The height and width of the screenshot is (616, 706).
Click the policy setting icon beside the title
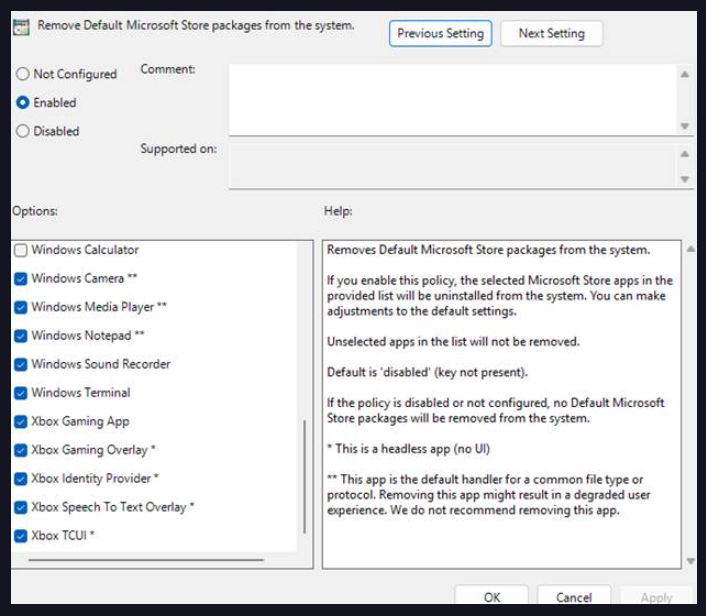point(21,27)
